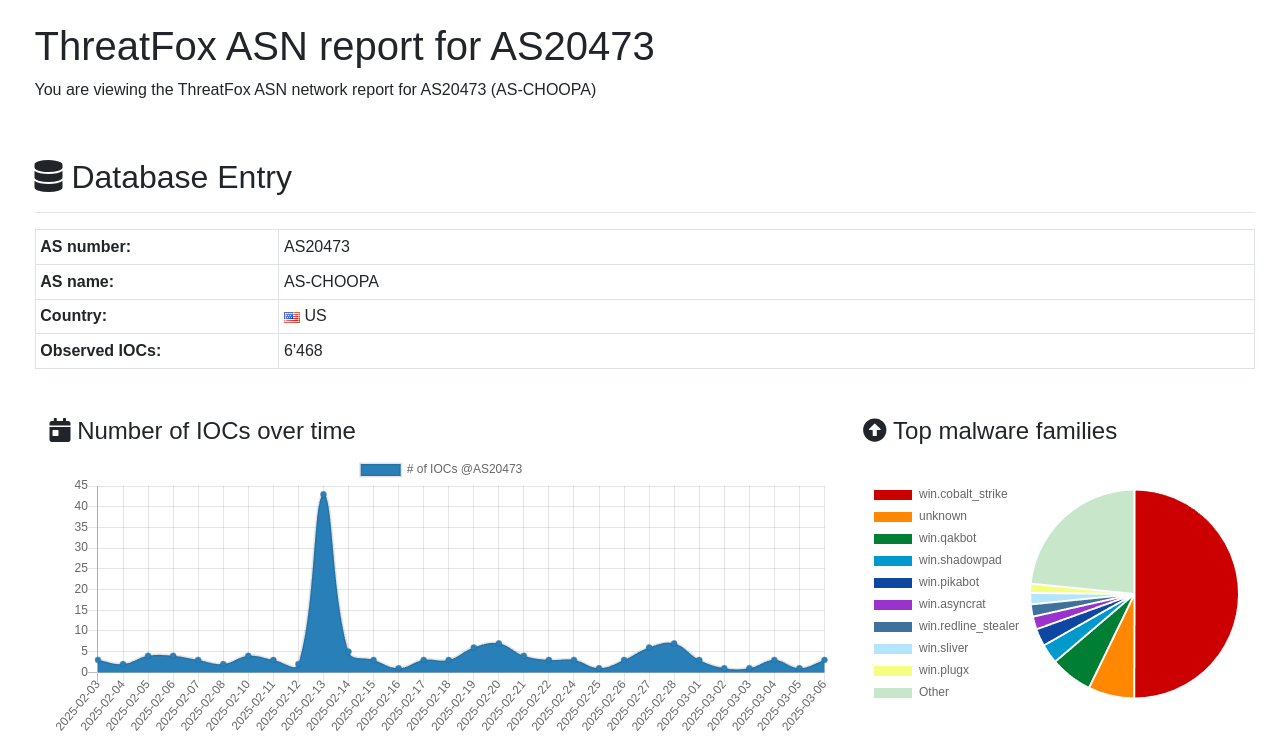Click the 2025-02-20 x-axis label

pos(481,706)
